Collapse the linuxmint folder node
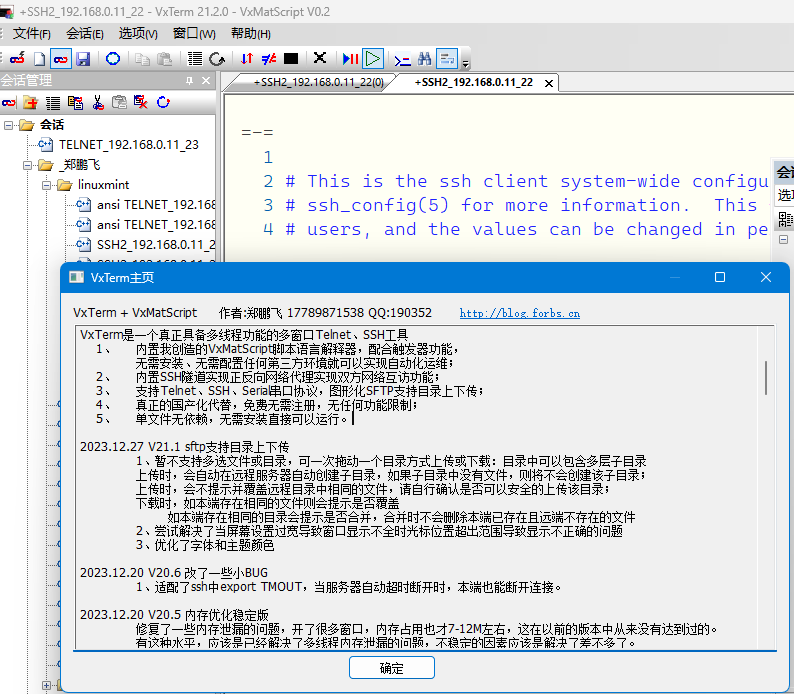 tap(47, 185)
